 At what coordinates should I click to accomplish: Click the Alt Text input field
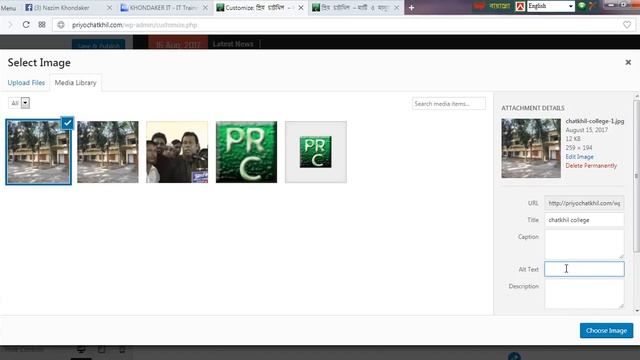point(584,269)
